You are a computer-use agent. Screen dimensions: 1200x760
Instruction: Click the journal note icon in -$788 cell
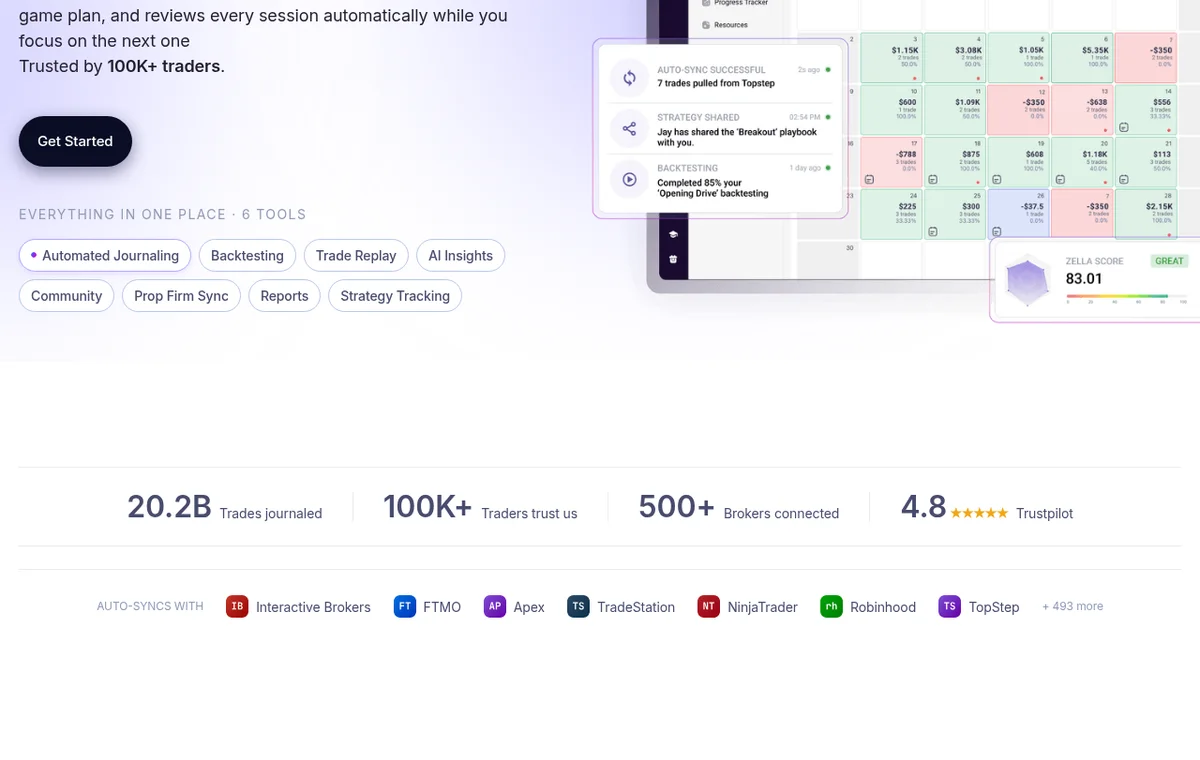869,179
